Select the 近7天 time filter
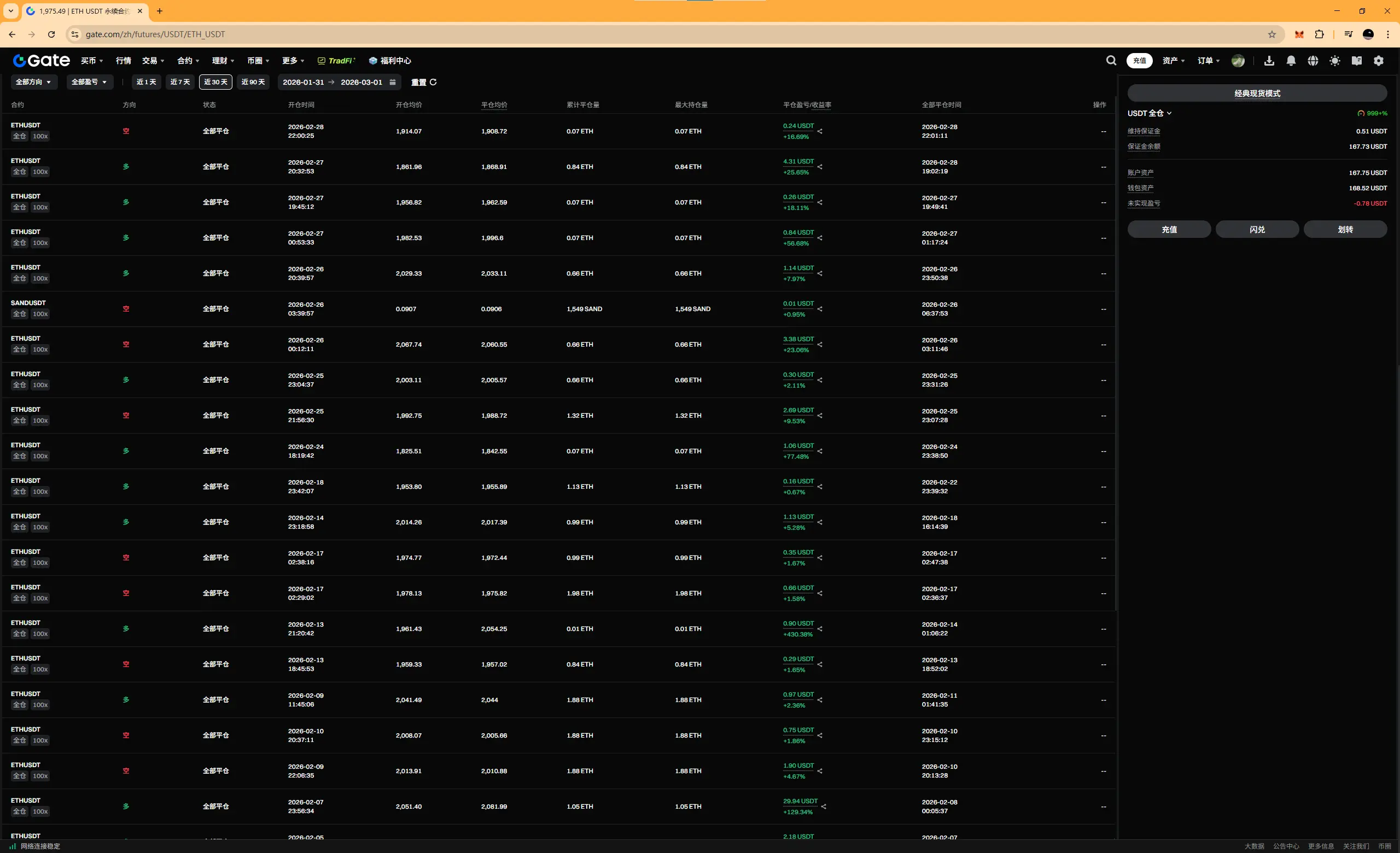The width and height of the screenshot is (1400, 853). pos(180,83)
